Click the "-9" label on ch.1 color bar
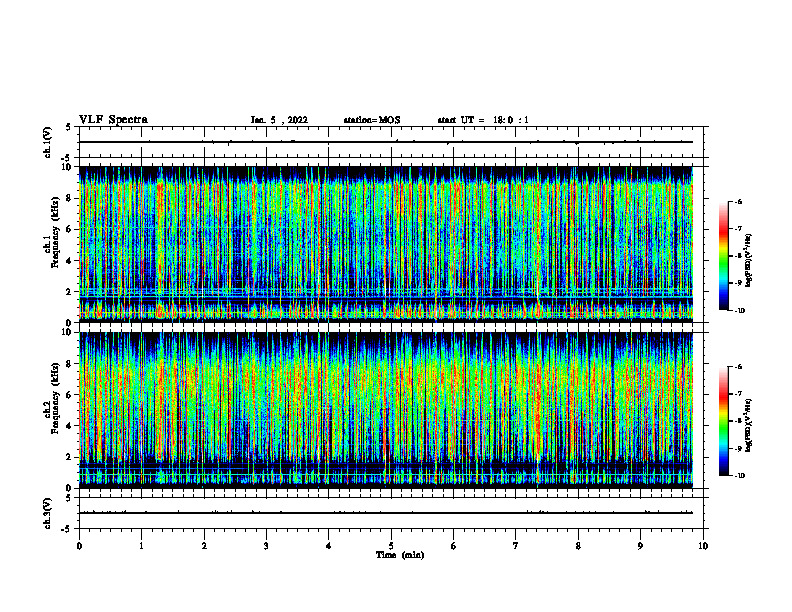 738,283
